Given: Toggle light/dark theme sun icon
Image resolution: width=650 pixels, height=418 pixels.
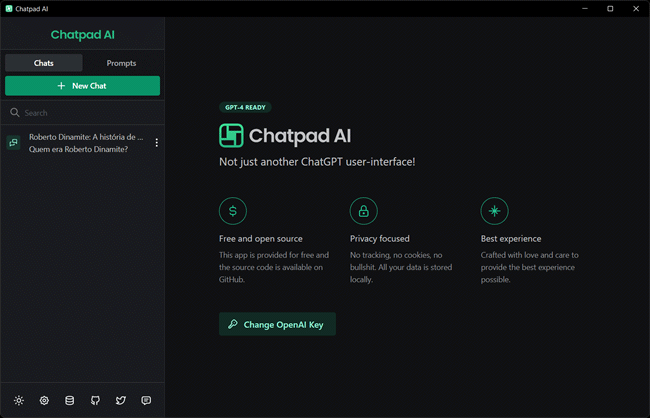Looking at the screenshot, I should pyautogui.click(x=19, y=400).
